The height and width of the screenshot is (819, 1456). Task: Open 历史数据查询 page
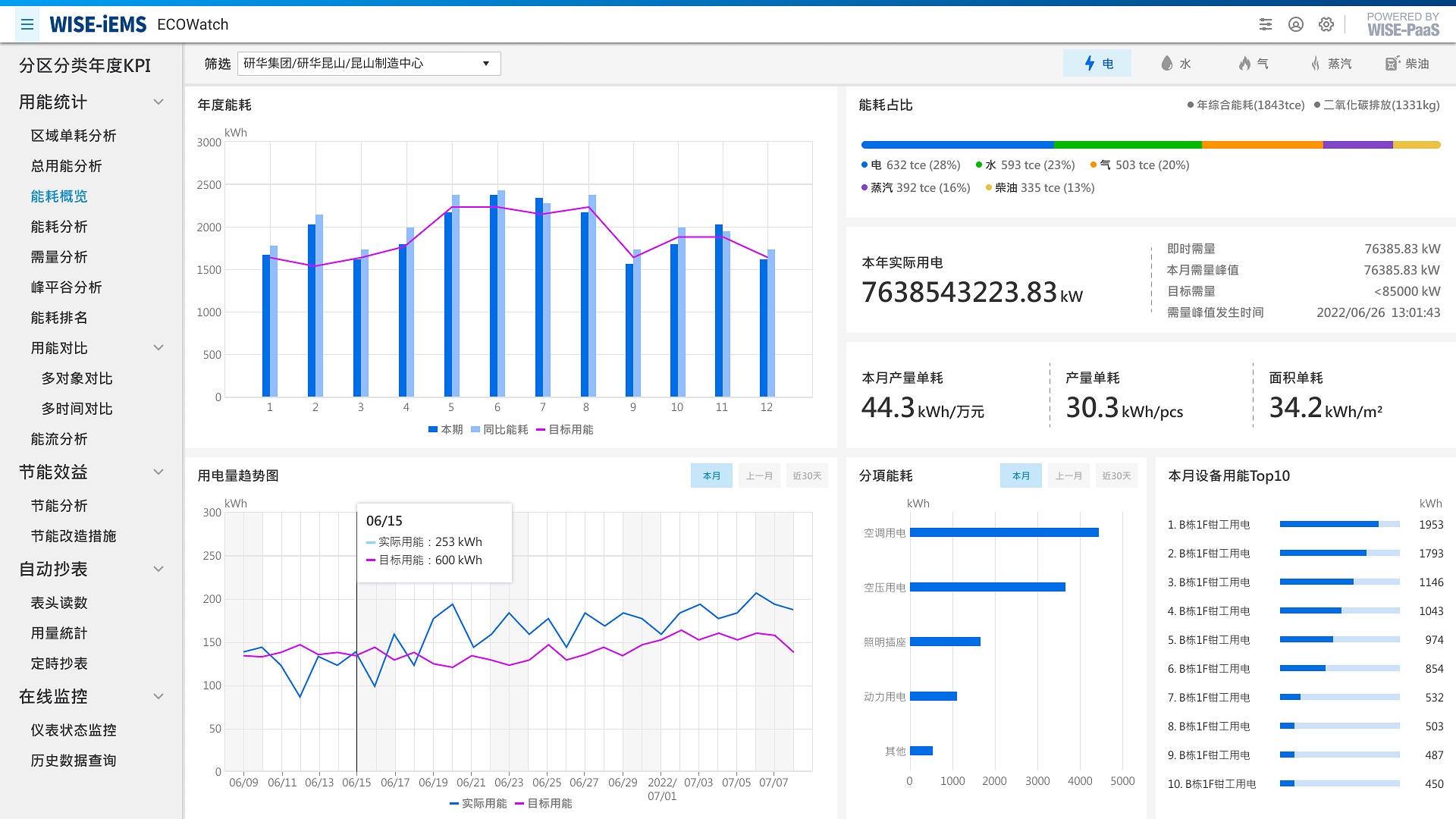pos(74,761)
